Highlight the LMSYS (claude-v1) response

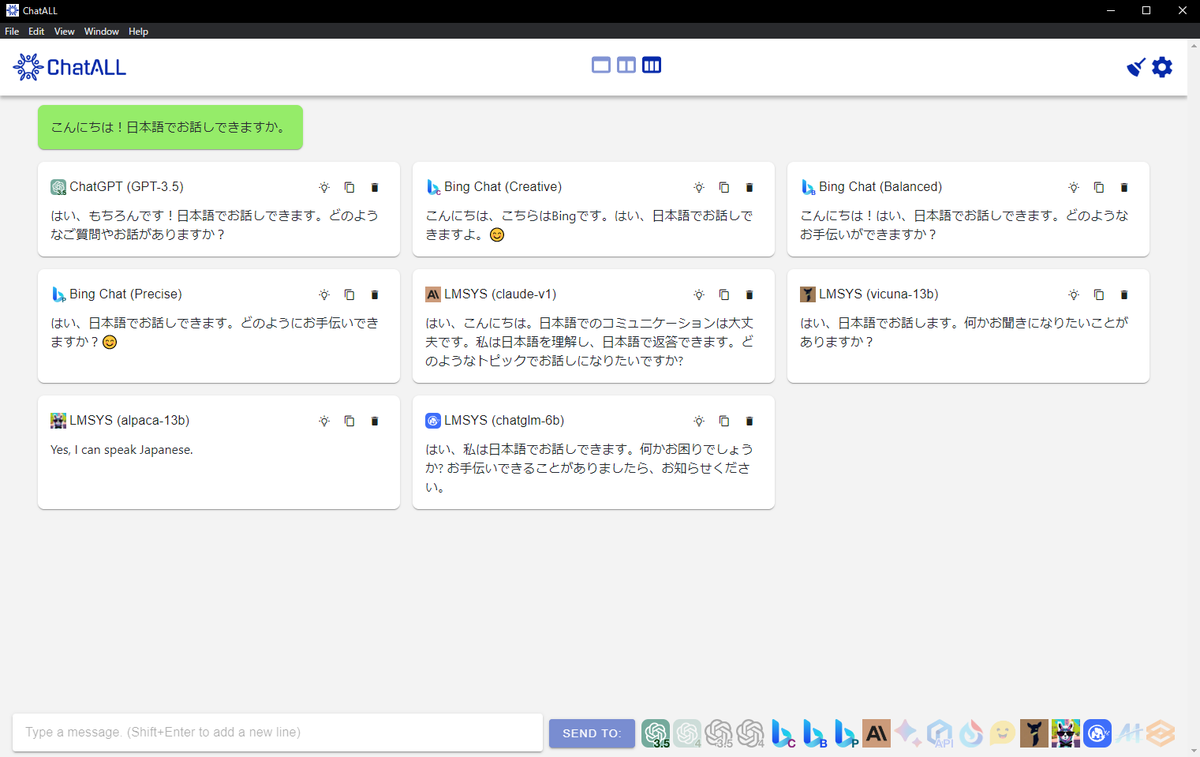point(699,294)
